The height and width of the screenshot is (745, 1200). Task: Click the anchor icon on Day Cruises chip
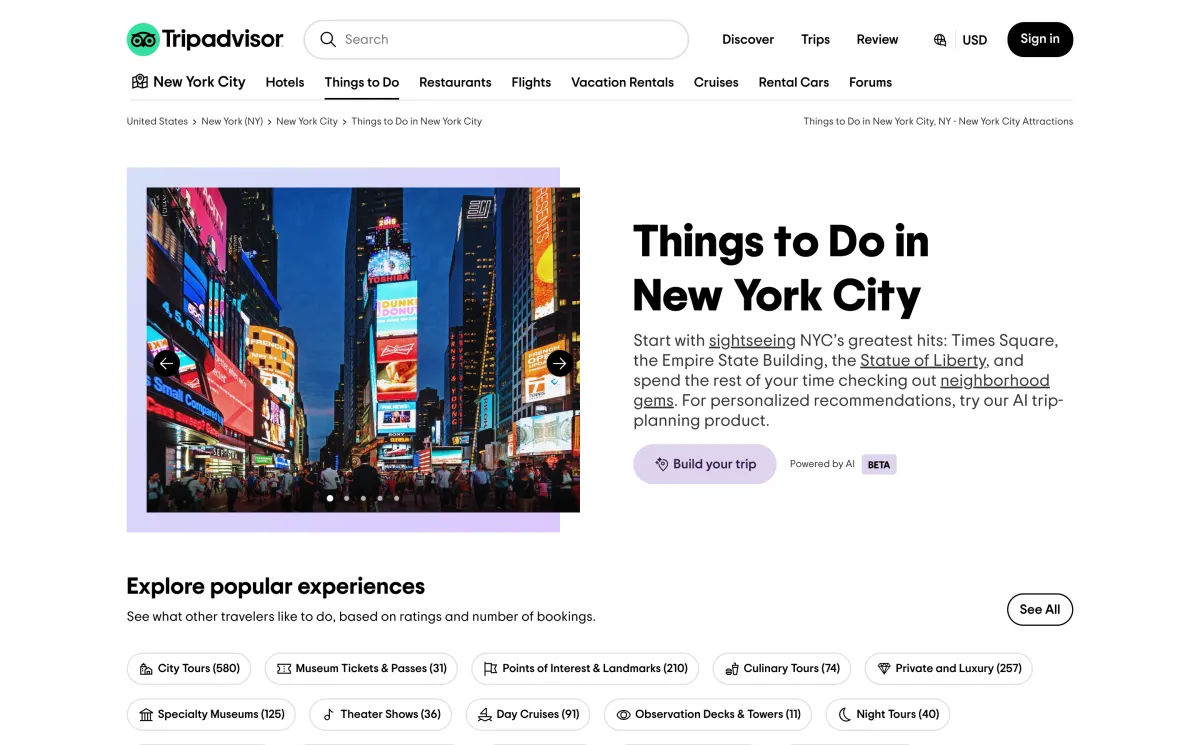point(485,714)
